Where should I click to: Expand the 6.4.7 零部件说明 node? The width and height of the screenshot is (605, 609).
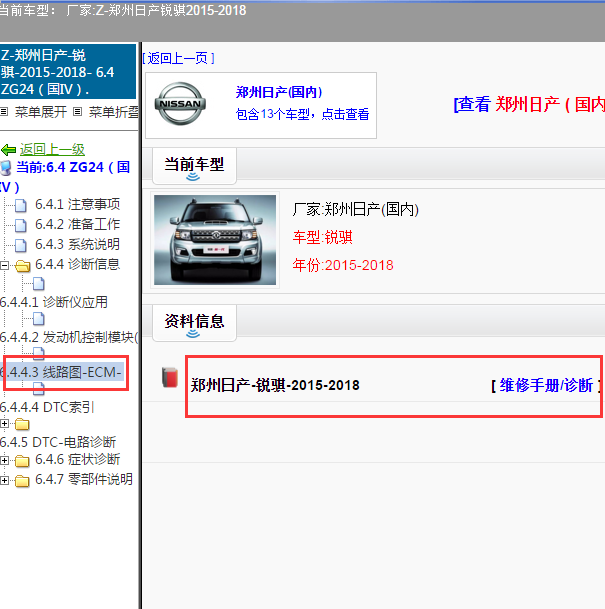pos(4,481)
